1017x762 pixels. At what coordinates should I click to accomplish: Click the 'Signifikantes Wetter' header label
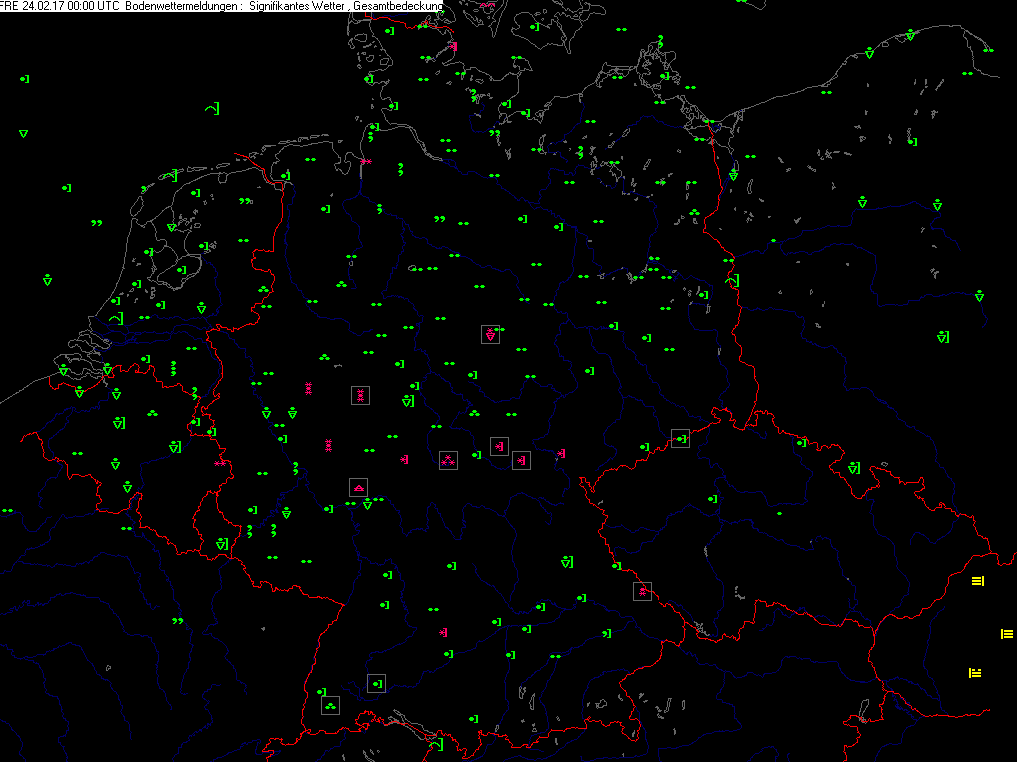[296, 7]
